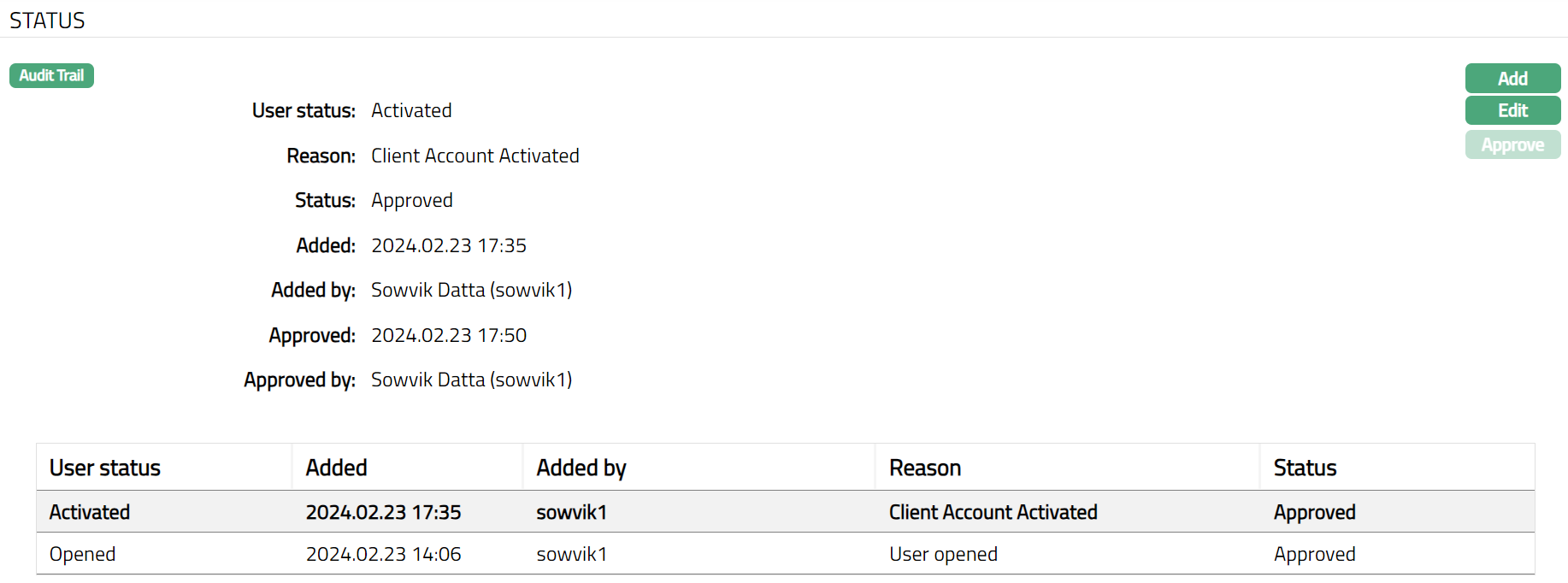The image size is (1568, 583).
Task: Select the Activated row in the table
Action: click(x=90, y=512)
